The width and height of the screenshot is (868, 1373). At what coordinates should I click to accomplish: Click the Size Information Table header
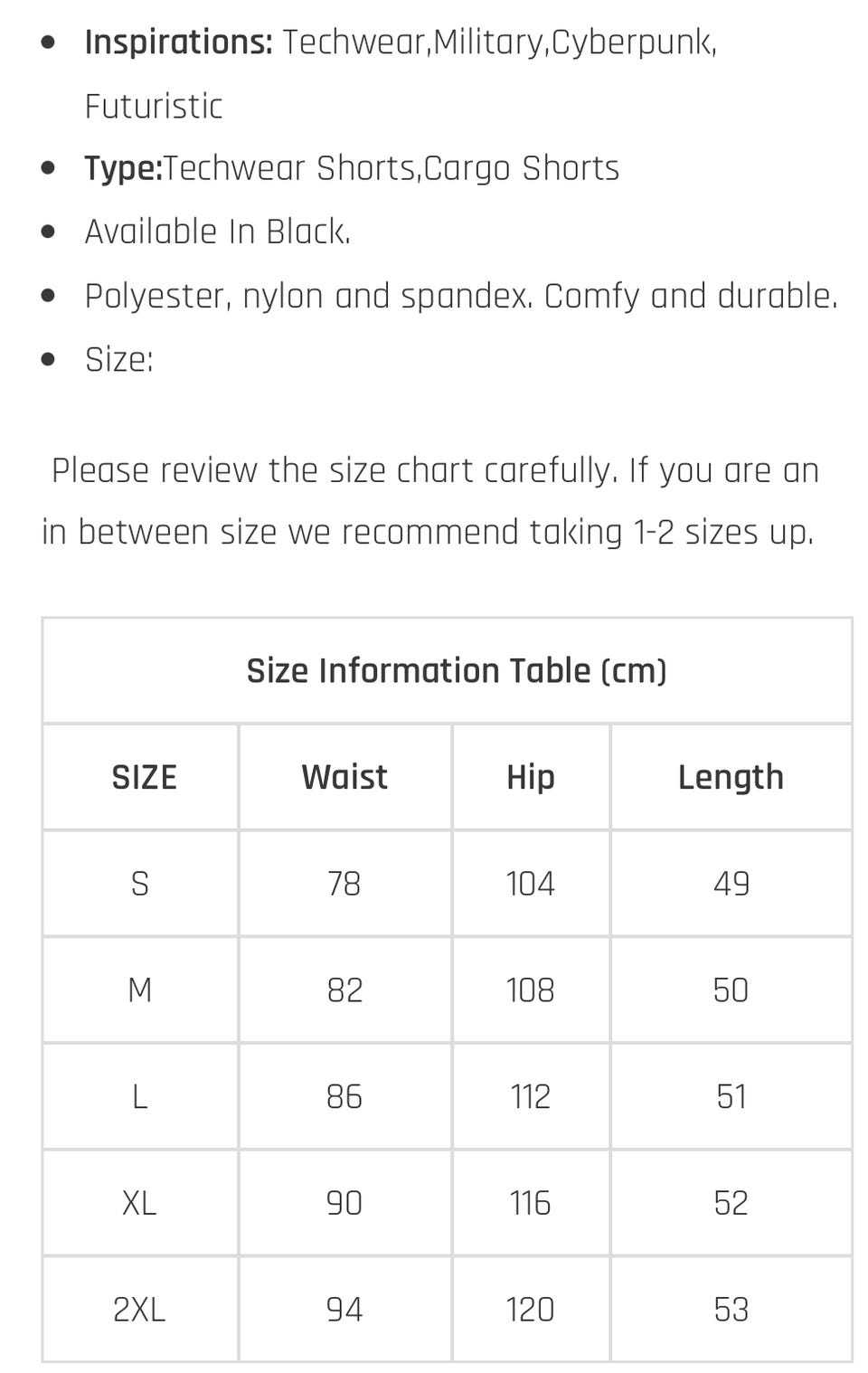456,671
